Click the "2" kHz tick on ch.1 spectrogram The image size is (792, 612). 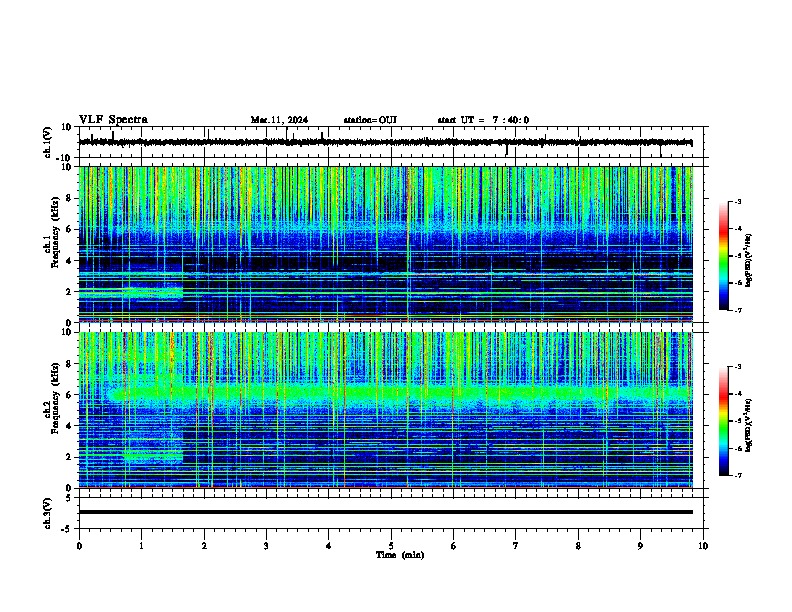click(x=69, y=292)
